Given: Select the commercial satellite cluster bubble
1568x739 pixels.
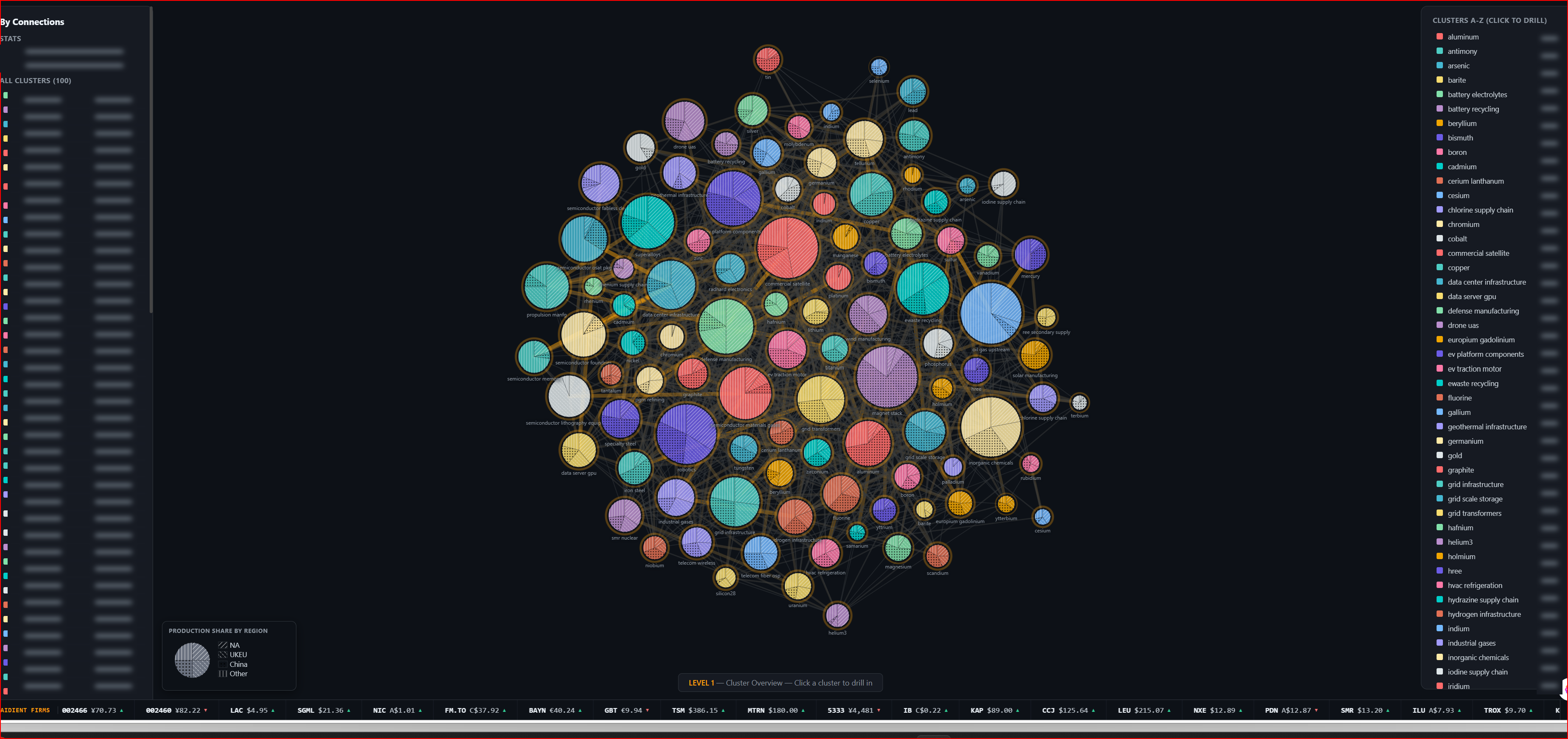Looking at the screenshot, I should [x=787, y=248].
